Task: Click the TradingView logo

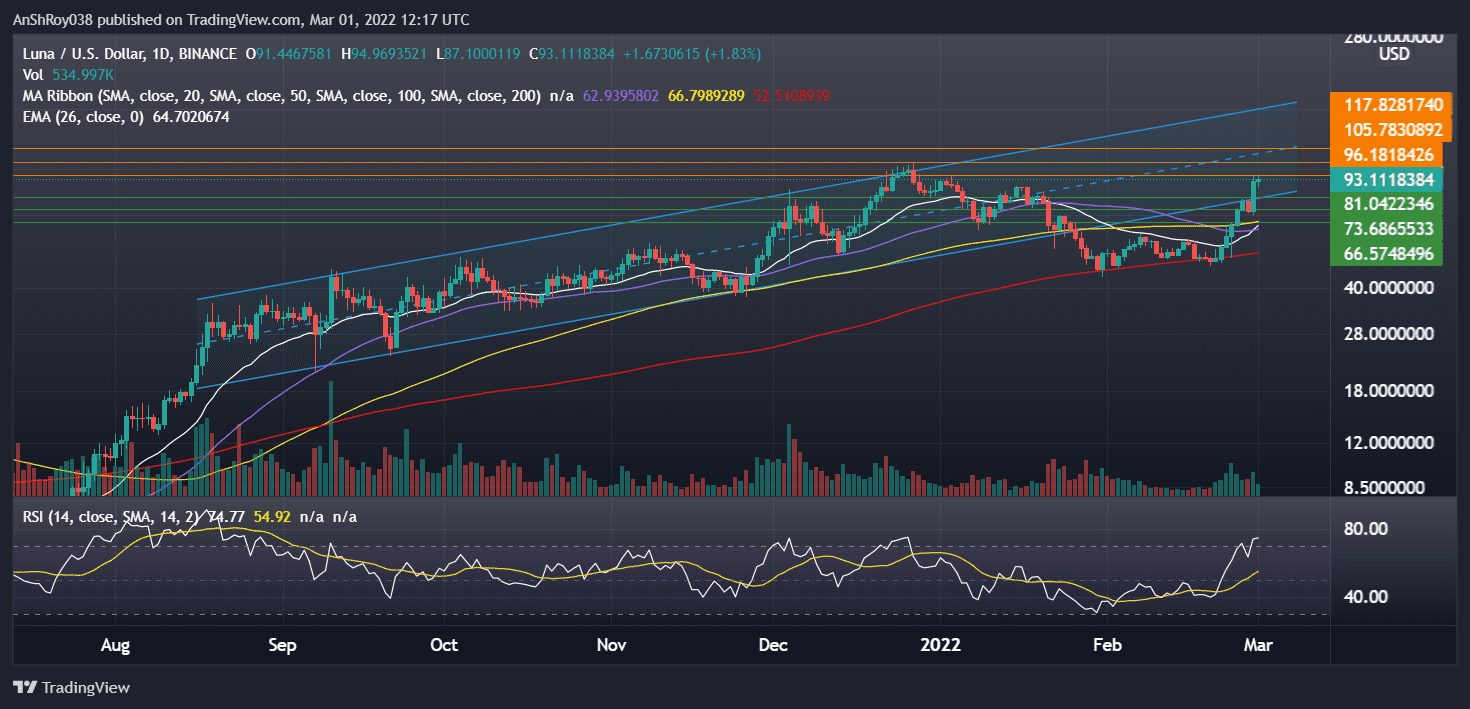Action: pyautogui.click(x=70, y=687)
